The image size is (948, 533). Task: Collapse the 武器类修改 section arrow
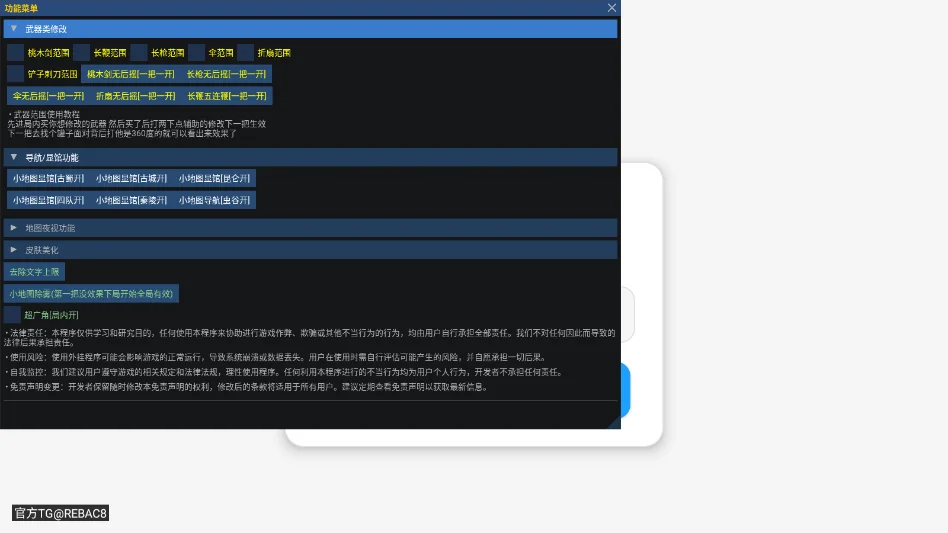[x=14, y=28]
